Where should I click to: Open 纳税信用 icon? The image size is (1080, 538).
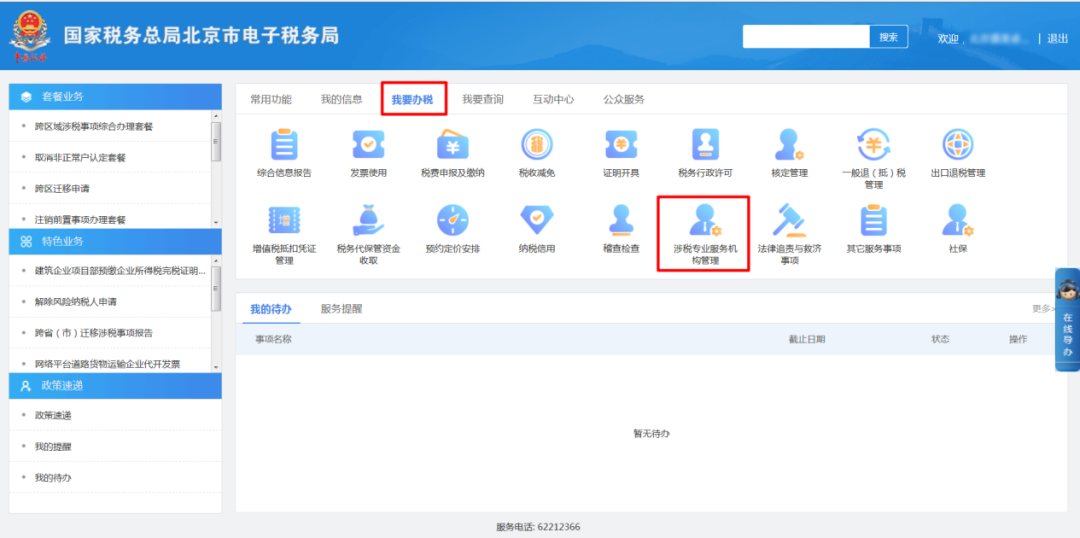[537, 219]
